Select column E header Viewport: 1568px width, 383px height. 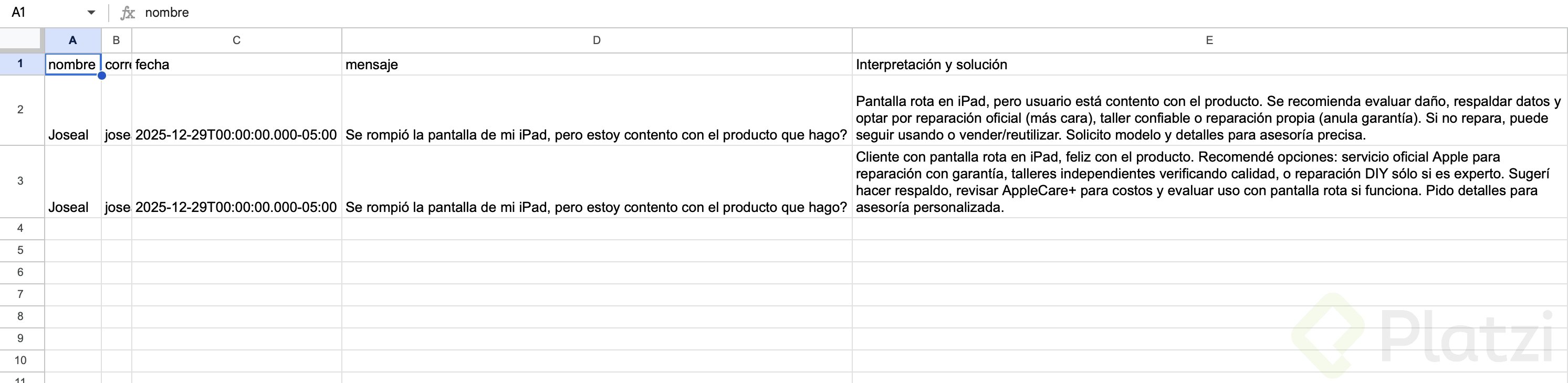pos(1209,40)
